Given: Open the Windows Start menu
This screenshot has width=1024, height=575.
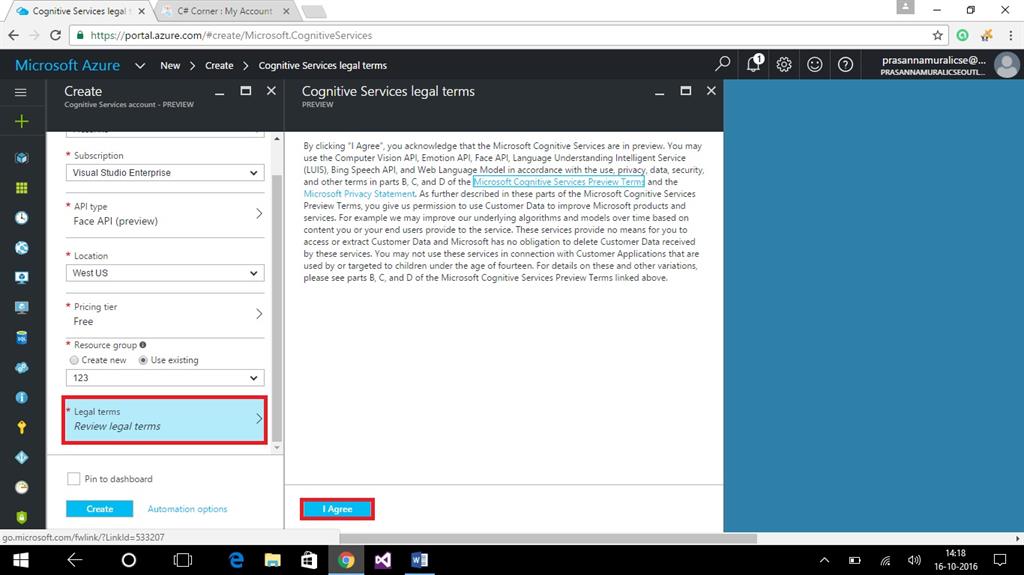Looking at the screenshot, I should click(21, 560).
